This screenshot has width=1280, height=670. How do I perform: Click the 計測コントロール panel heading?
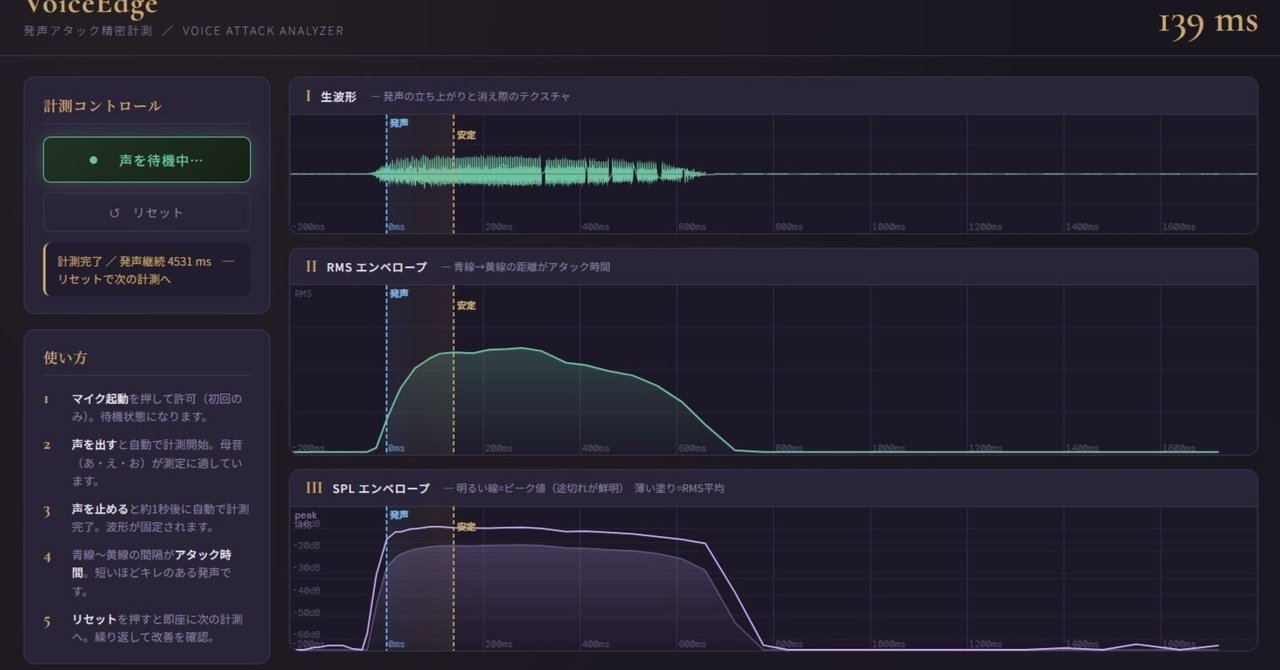(x=102, y=106)
